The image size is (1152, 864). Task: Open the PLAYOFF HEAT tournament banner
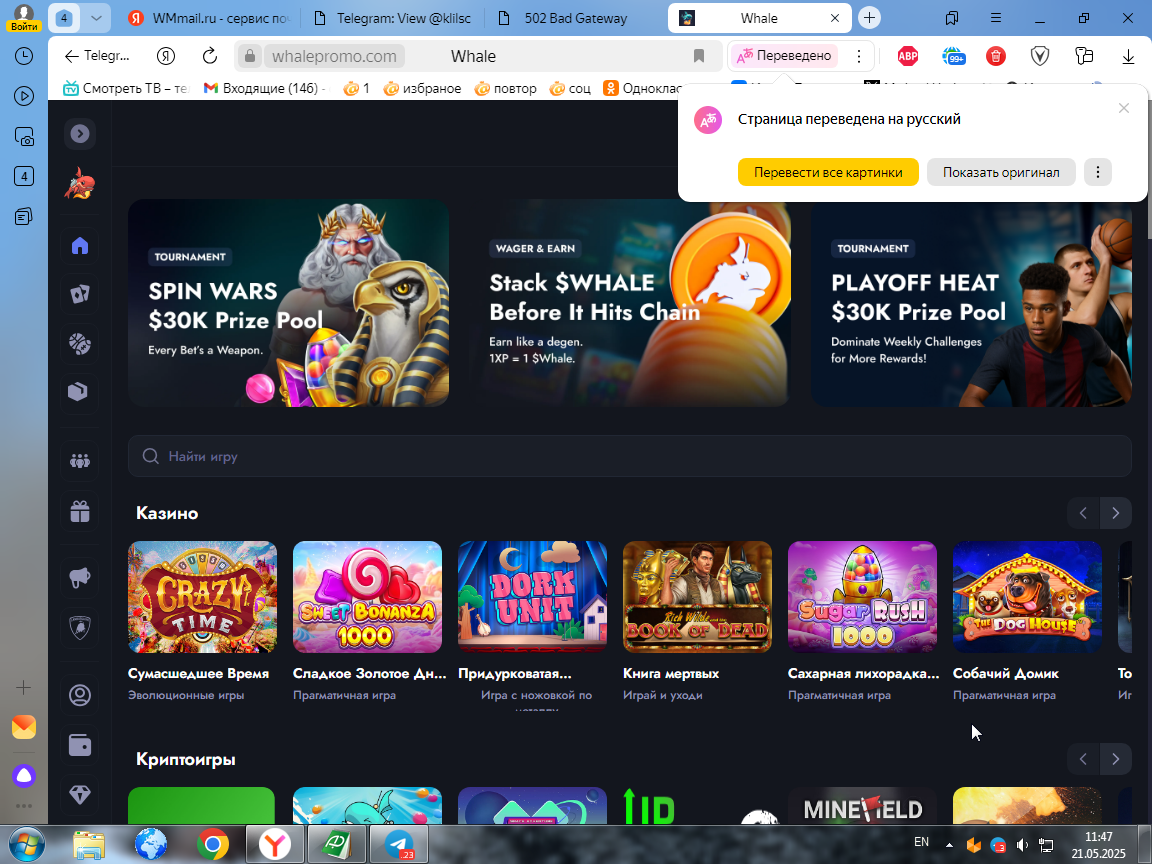tap(971, 303)
